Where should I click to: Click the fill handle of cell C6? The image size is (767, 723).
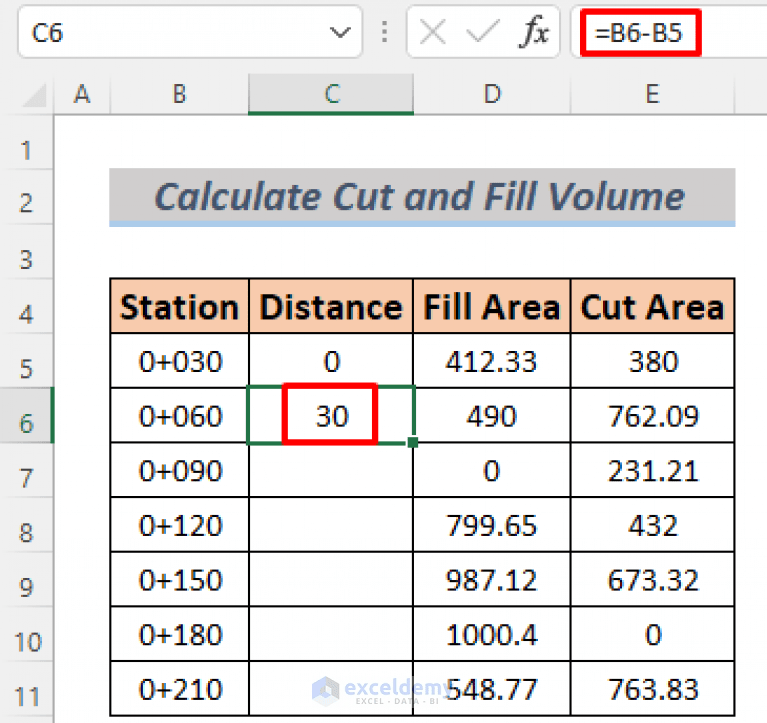point(413,442)
